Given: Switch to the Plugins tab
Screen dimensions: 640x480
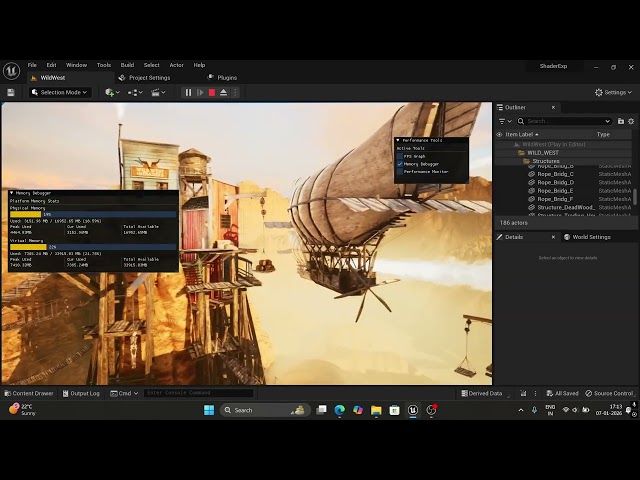Looking at the screenshot, I should (x=222, y=78).
